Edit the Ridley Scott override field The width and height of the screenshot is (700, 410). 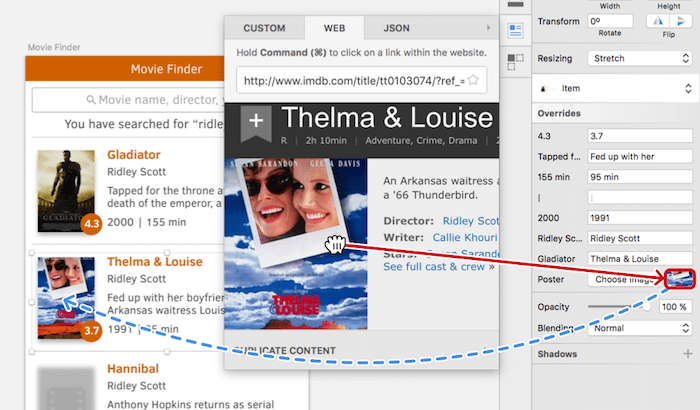click(x=640, y=238)
